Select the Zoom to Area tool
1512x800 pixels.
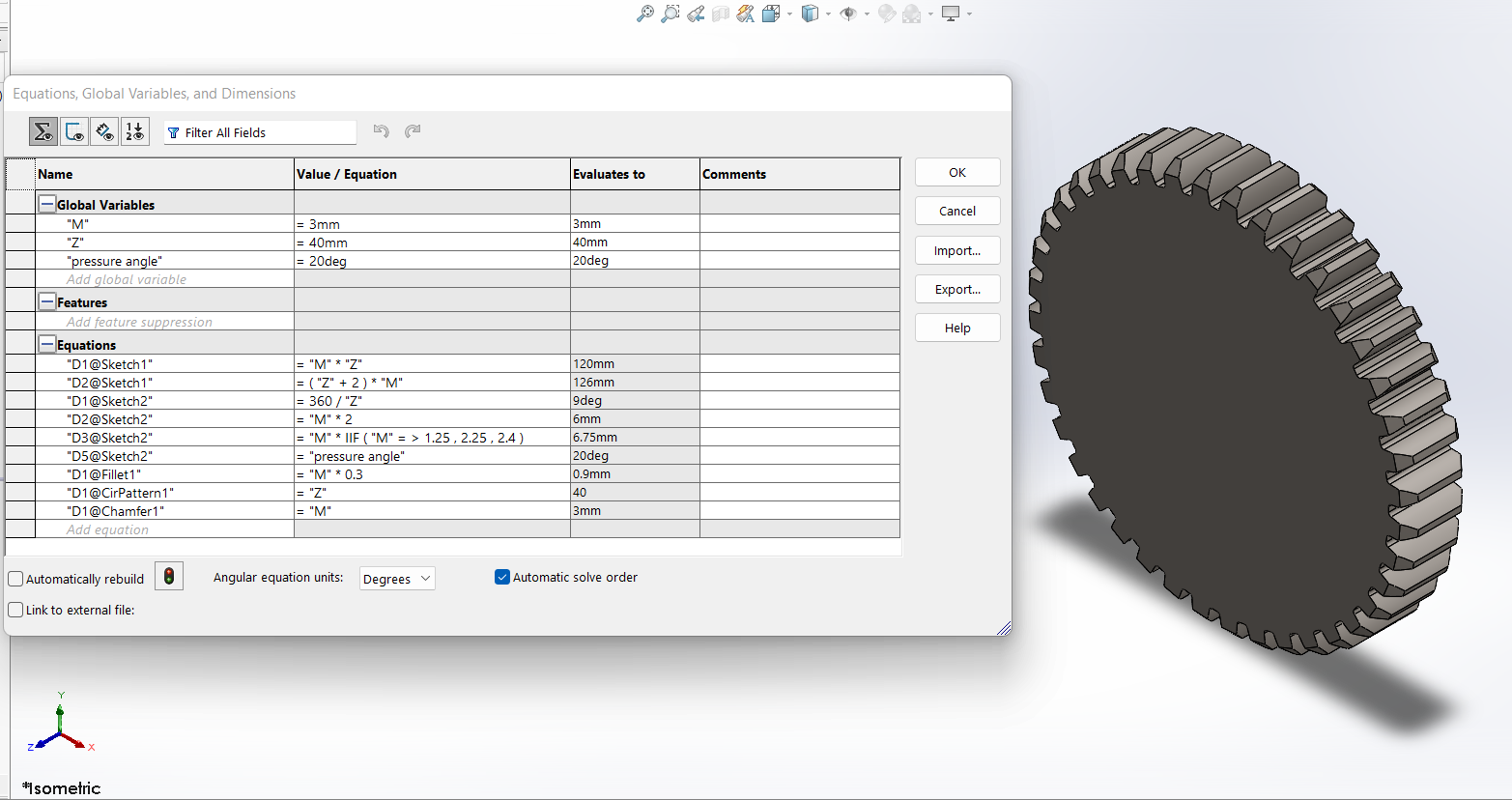[670, 14]
